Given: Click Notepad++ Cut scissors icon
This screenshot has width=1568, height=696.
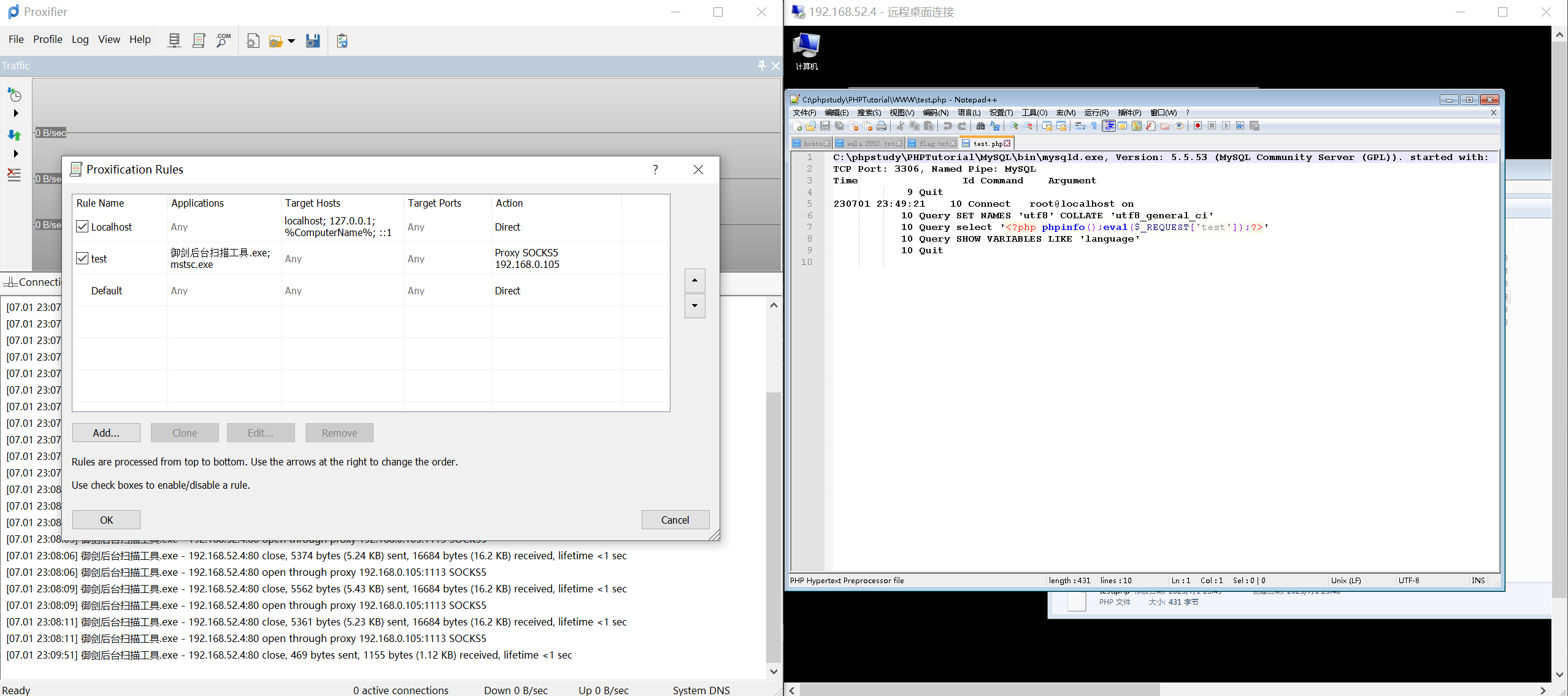Looking at the screenshot, I should [x=900, y=126].
